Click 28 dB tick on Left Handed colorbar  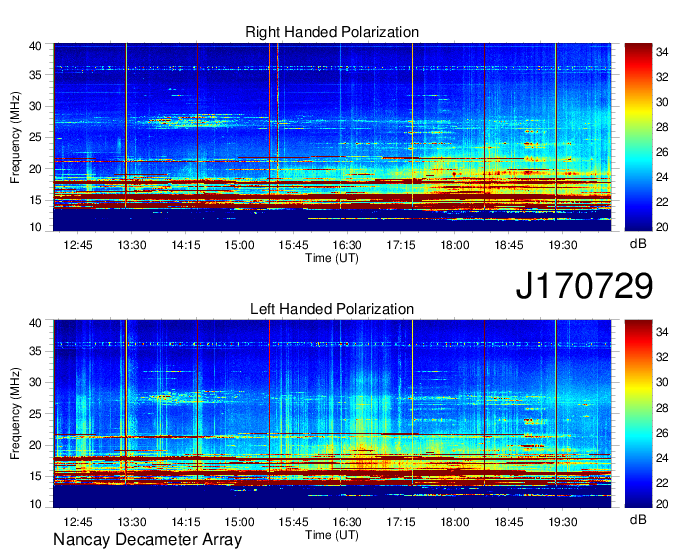(662, 407)
